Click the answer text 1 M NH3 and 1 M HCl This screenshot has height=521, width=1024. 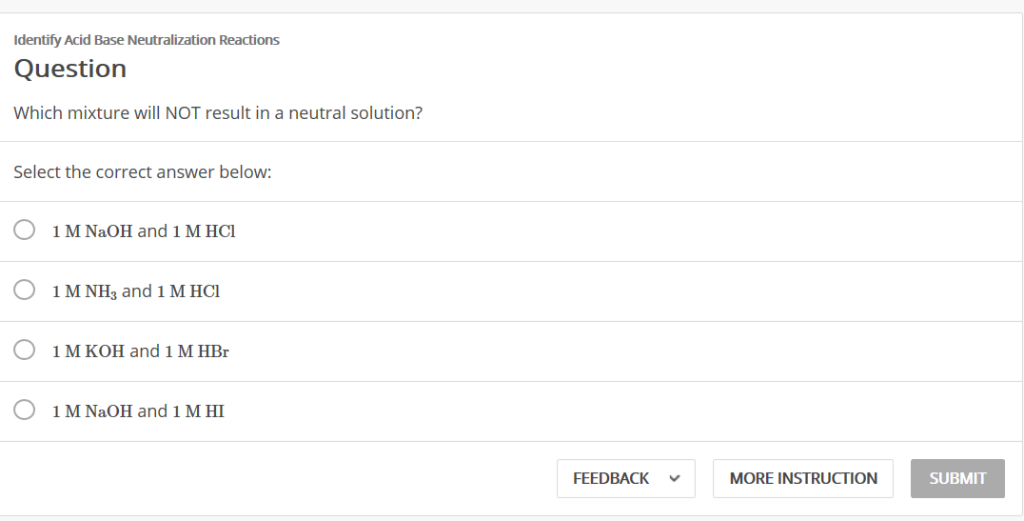coord(136,291)
